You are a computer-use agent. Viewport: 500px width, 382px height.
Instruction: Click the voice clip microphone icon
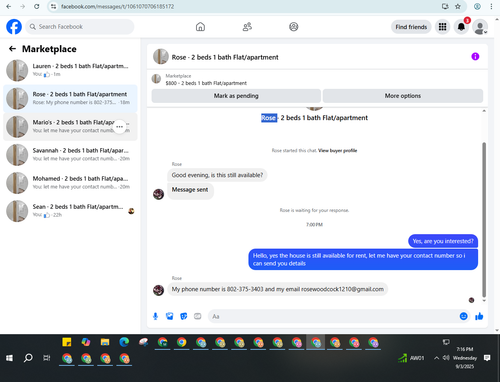(155, 316)
